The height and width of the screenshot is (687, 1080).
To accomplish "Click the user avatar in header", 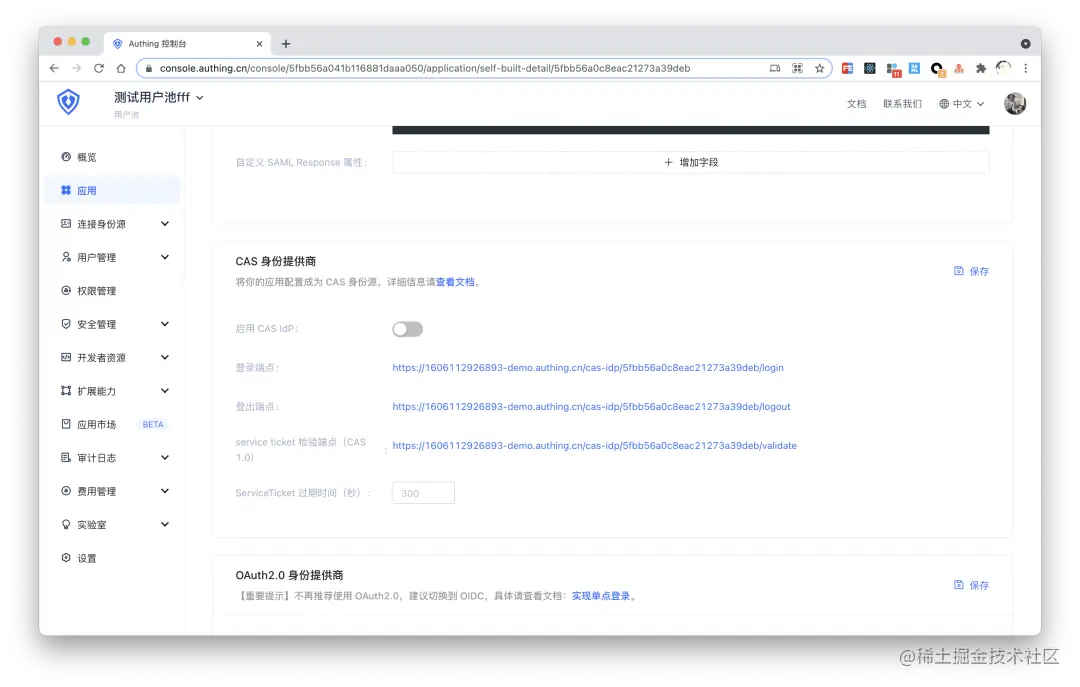I will 1015,103.
